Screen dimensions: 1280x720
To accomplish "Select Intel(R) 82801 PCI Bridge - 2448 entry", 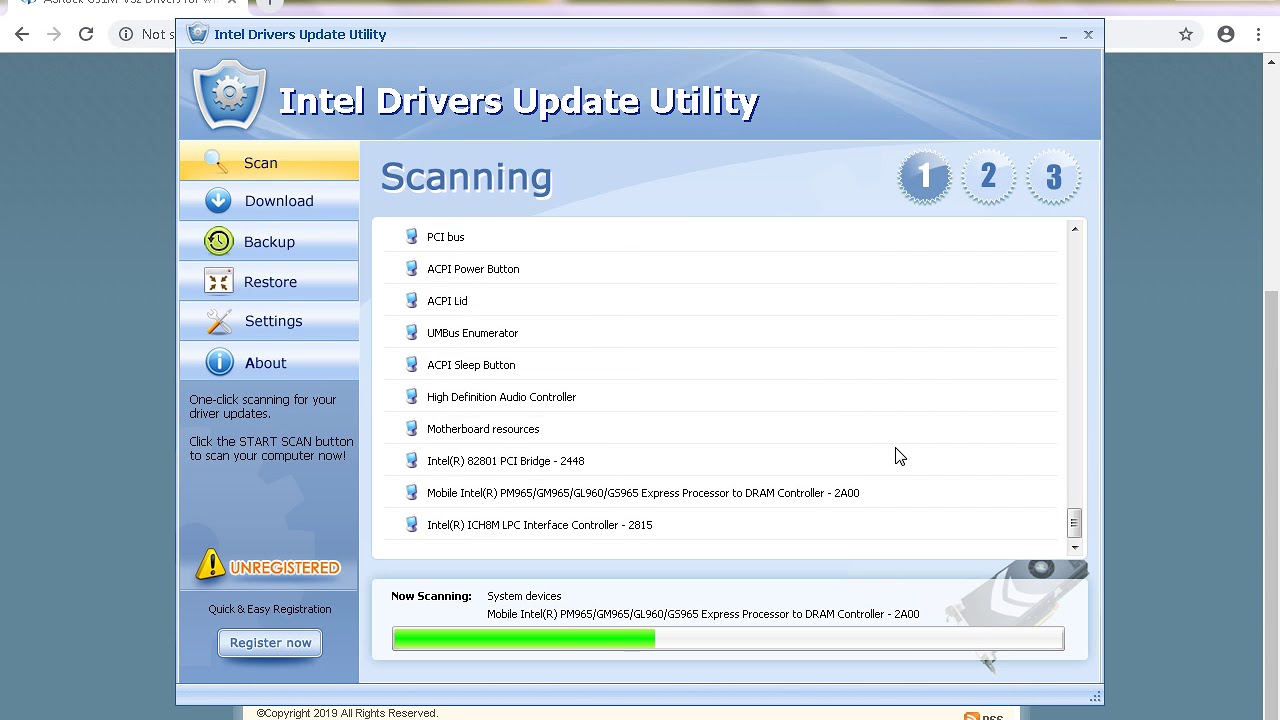I will point(721,461).
